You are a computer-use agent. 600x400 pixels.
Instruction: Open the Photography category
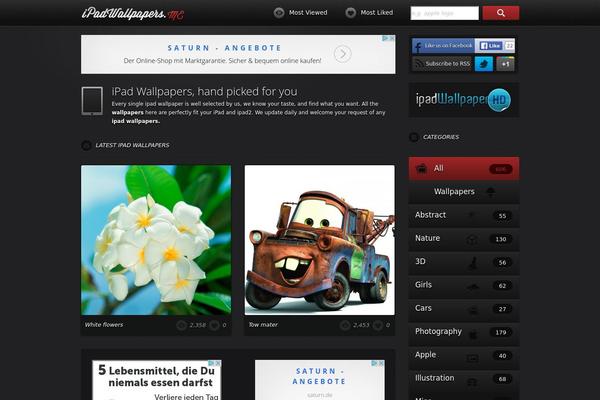464,332
